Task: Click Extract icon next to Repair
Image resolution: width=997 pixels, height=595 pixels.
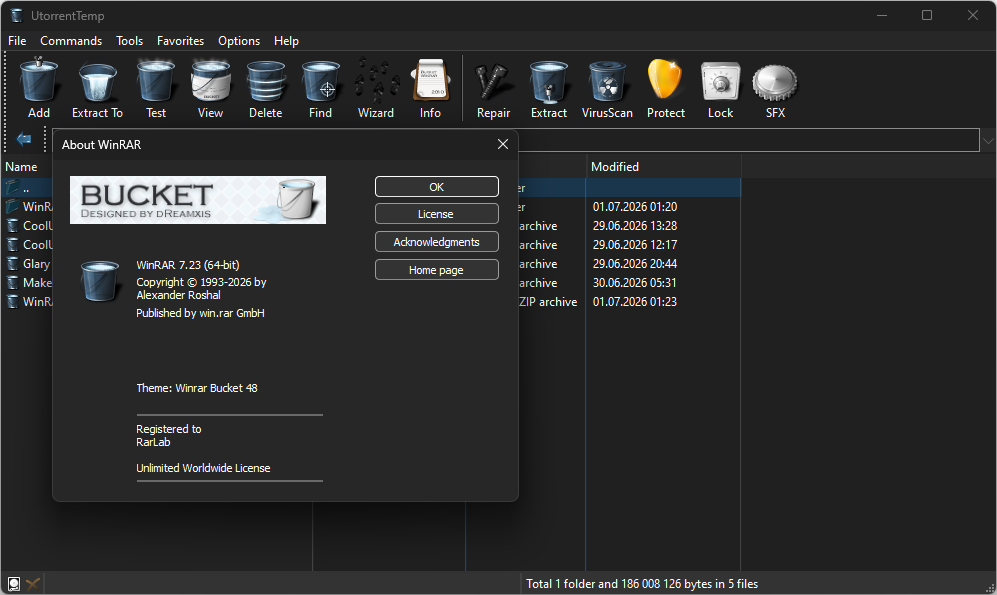Action: tap(549, 81)
